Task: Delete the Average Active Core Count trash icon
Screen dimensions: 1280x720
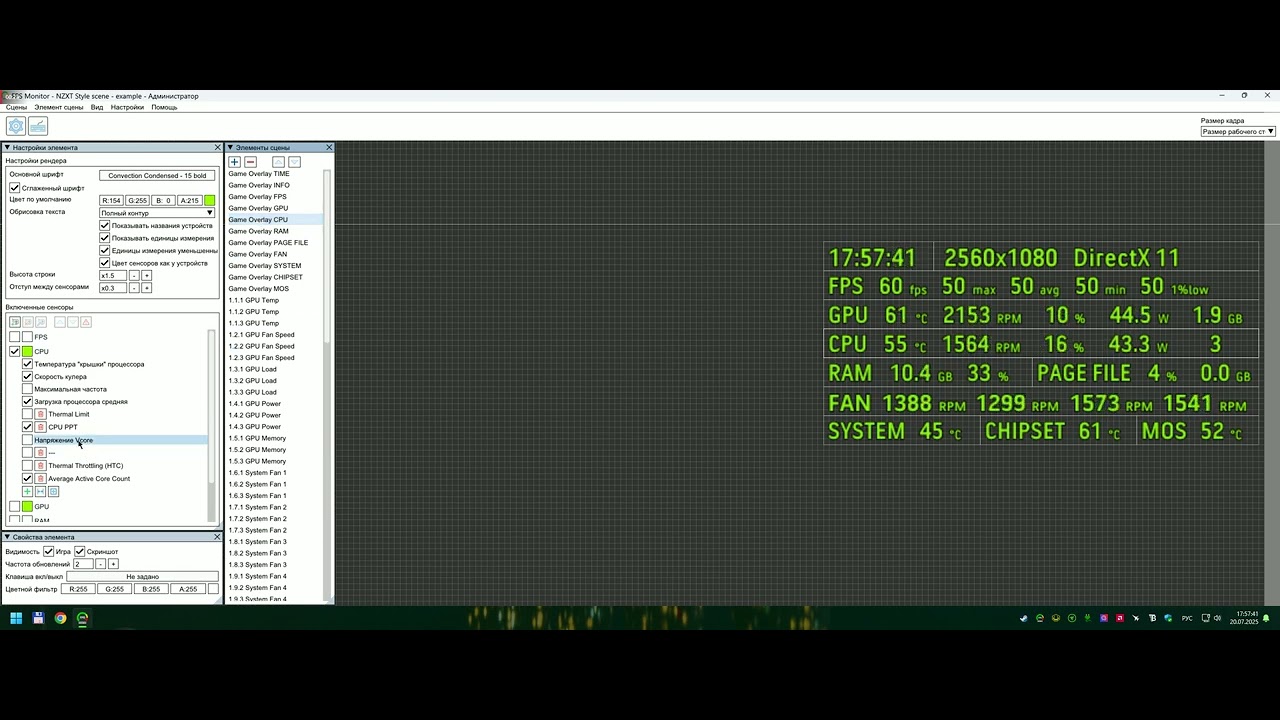Action: [x=41, y=479]
